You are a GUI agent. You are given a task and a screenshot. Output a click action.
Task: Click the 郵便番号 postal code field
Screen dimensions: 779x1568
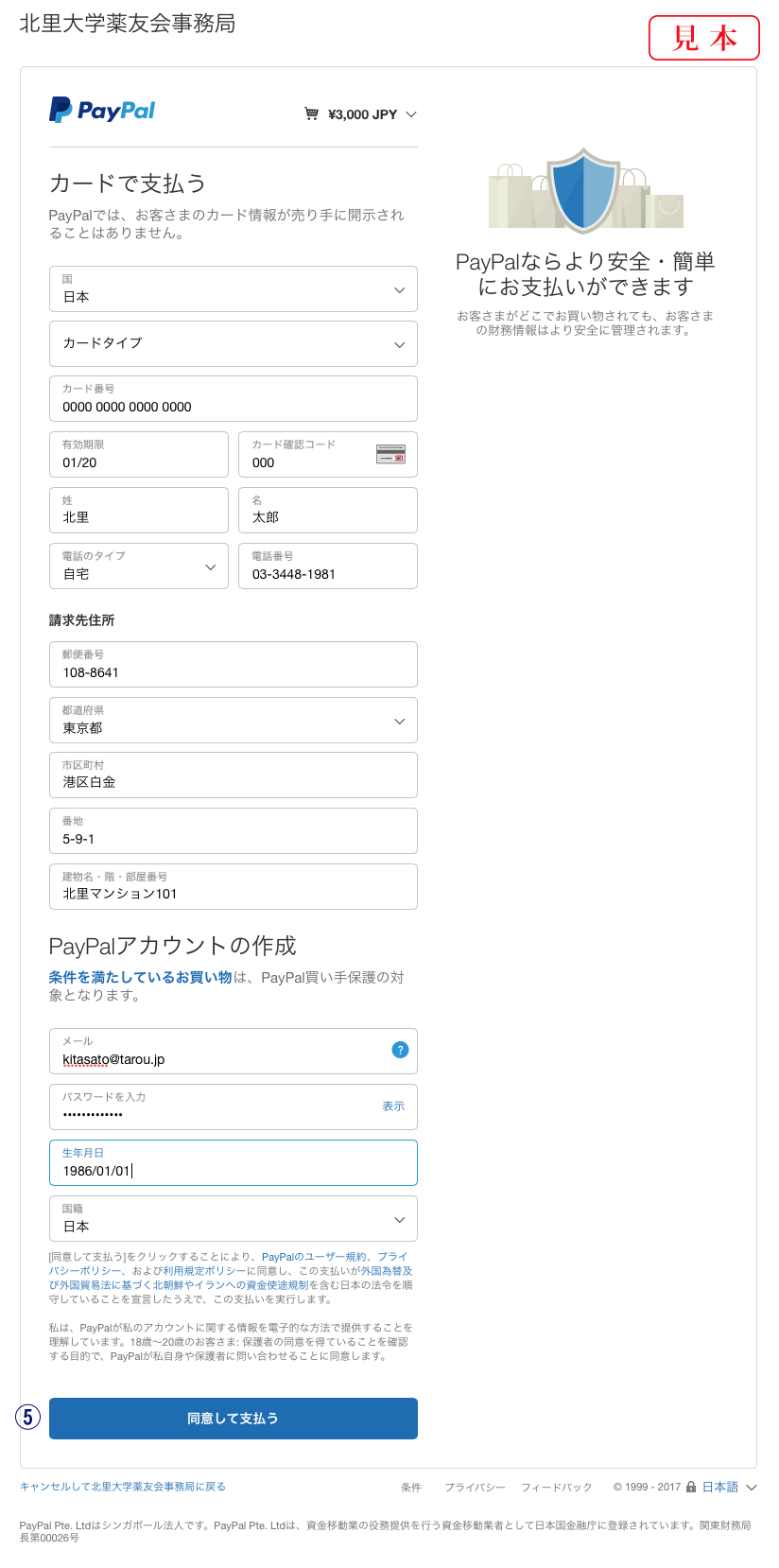tap(234, 664)
